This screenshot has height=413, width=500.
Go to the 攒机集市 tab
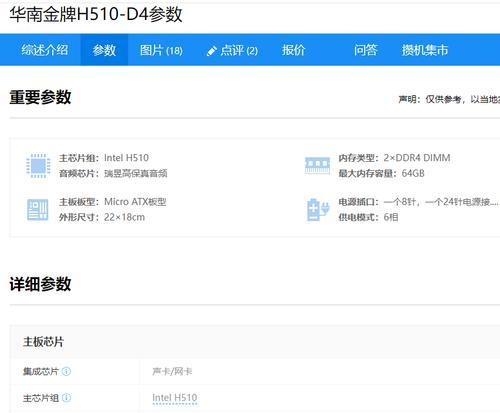point(425,50)
